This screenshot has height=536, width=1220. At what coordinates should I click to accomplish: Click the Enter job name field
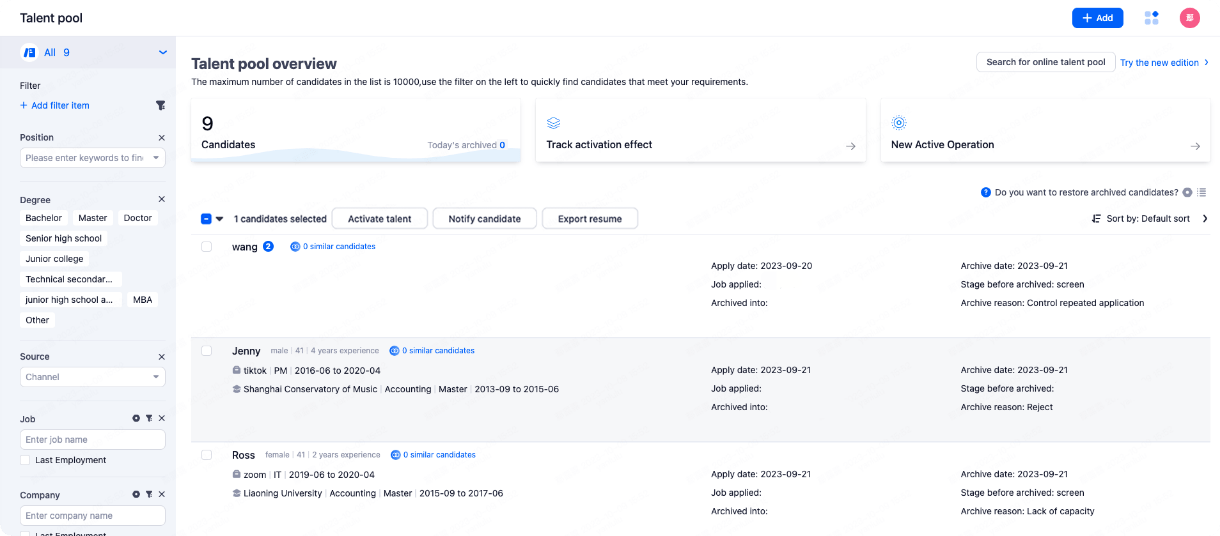point(92,440)
